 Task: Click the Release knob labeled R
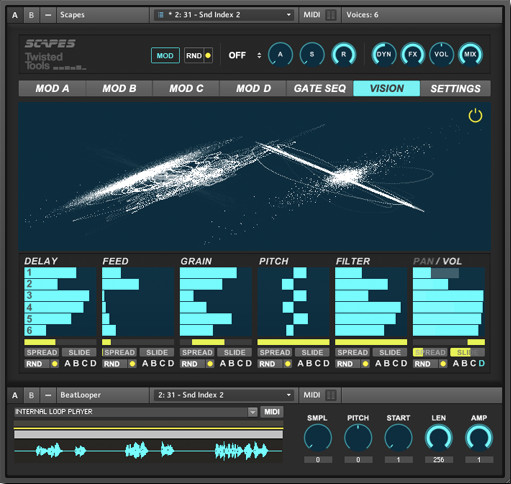coord(343,54)
